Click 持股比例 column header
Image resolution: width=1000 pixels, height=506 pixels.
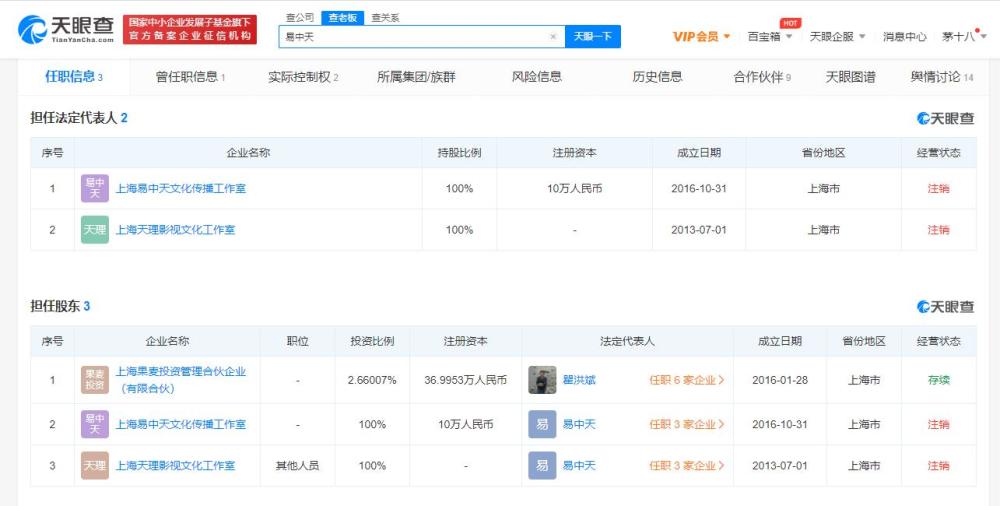coord(459,153)
